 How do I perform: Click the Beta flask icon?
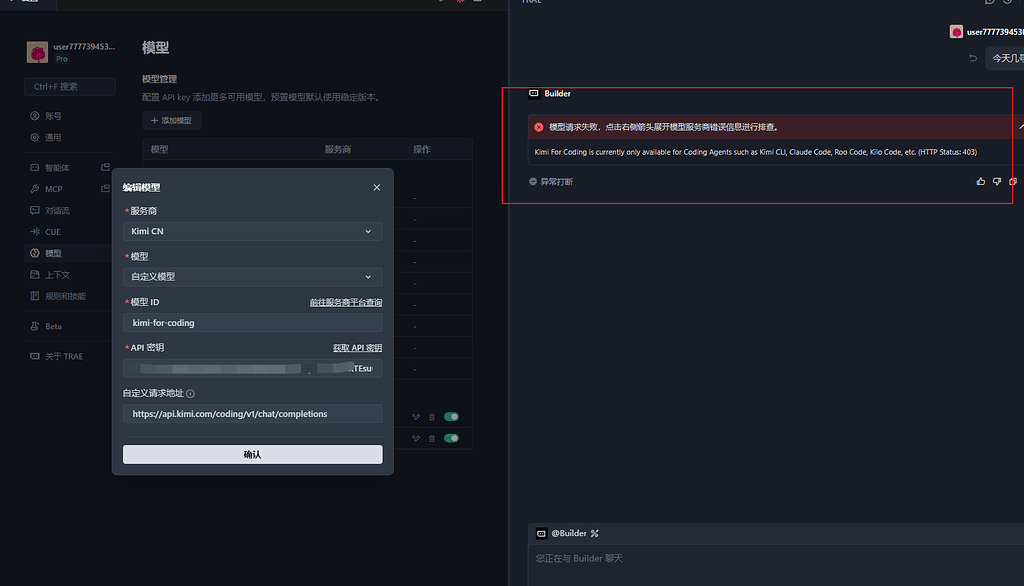tap(35, 326)
